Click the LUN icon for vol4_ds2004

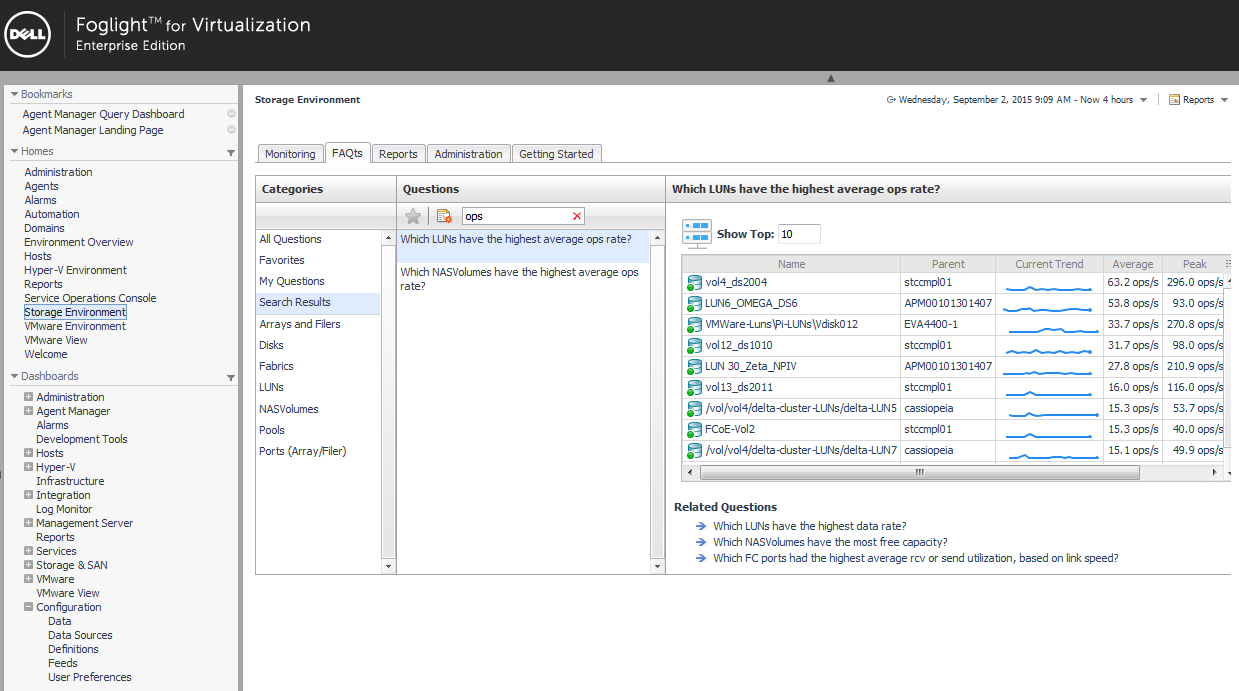click(694, 282)
